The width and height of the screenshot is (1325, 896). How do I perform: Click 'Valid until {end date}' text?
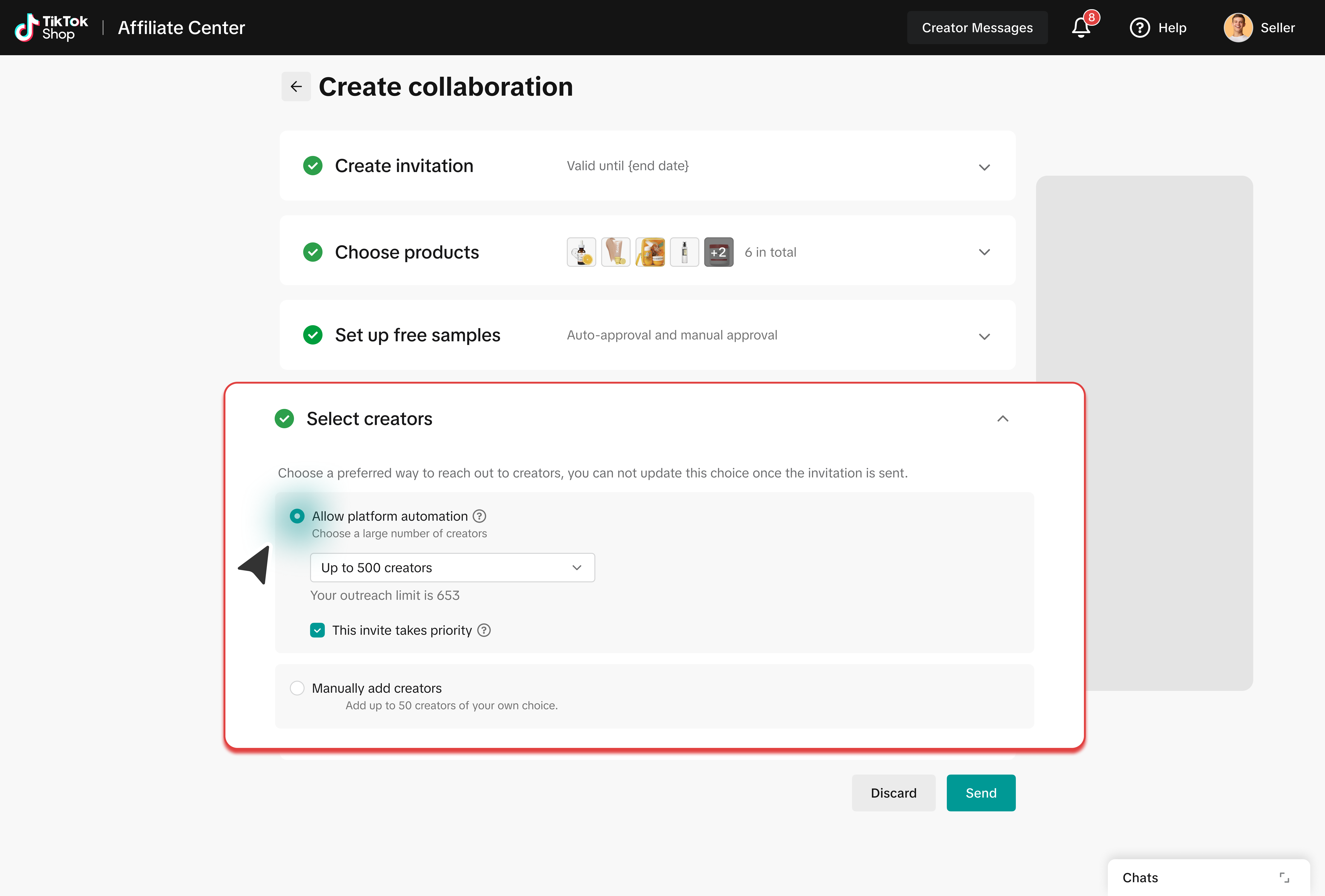pos(628,166)
